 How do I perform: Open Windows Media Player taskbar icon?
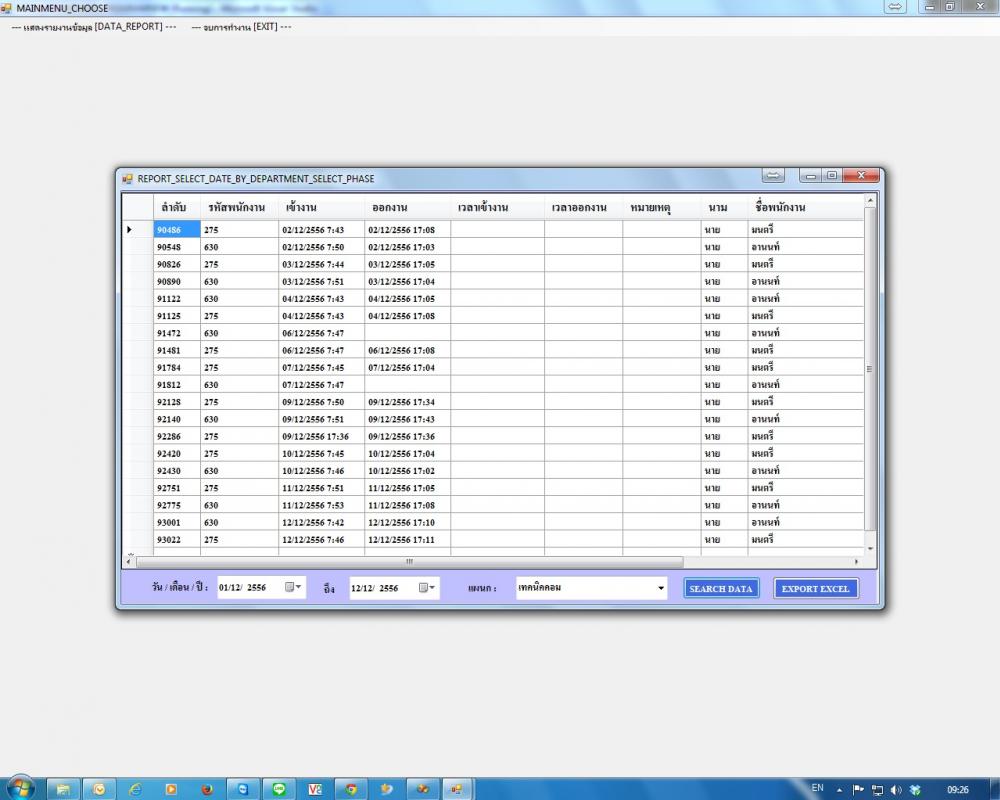[x=171, y=789]
